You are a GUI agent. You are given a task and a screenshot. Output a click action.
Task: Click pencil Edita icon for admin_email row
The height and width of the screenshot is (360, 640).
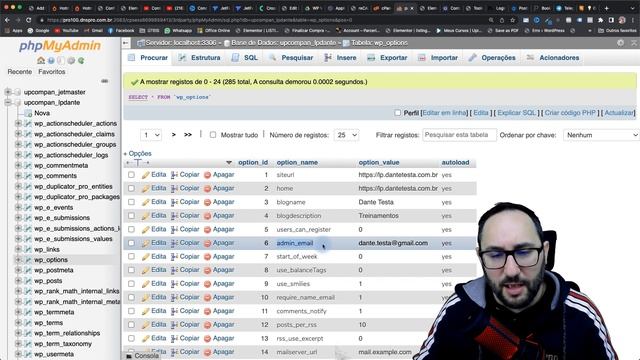(x=146, y=243)
